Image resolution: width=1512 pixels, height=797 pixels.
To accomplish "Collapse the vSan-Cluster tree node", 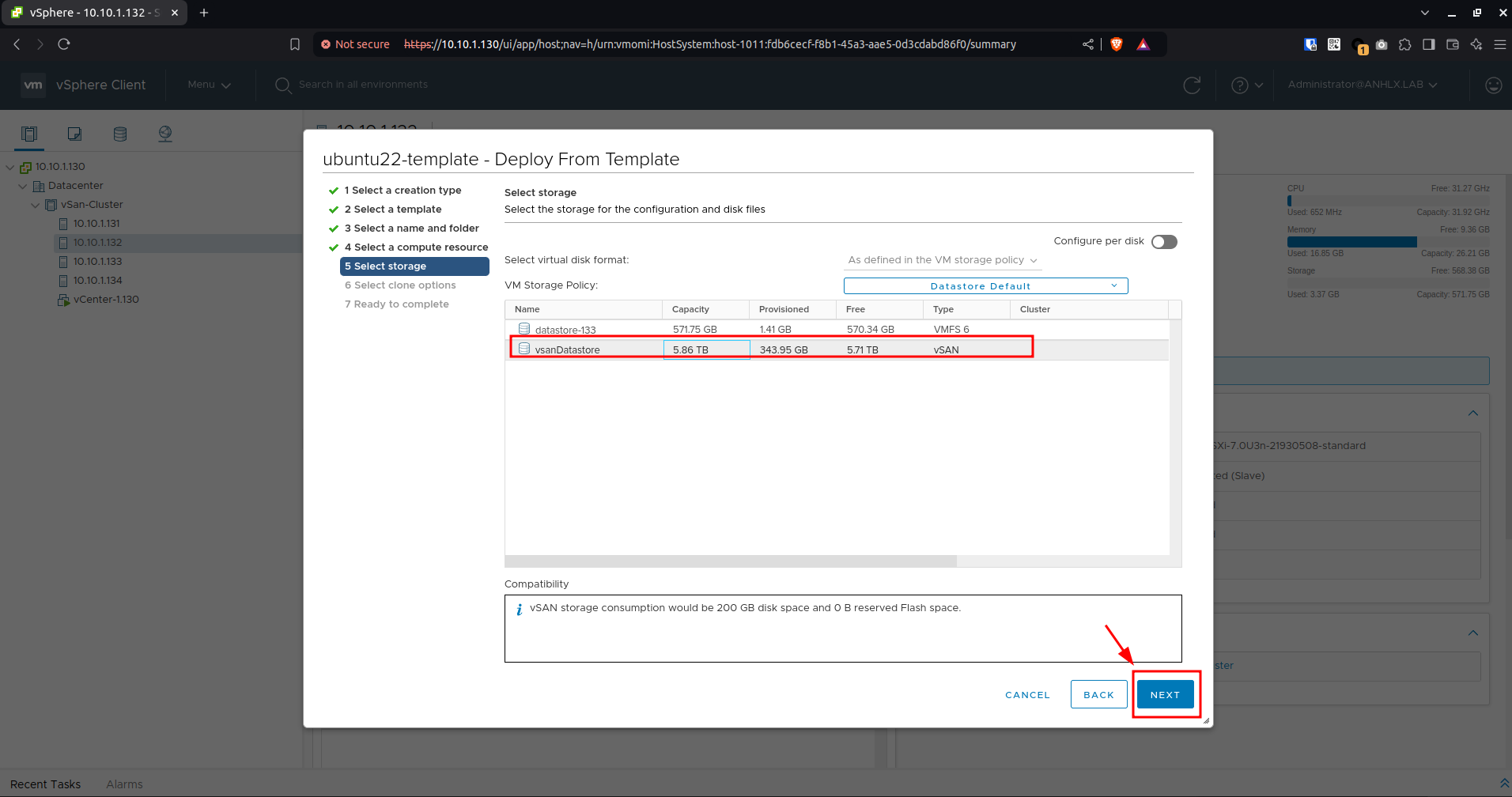I will click(x=35, y=205).
